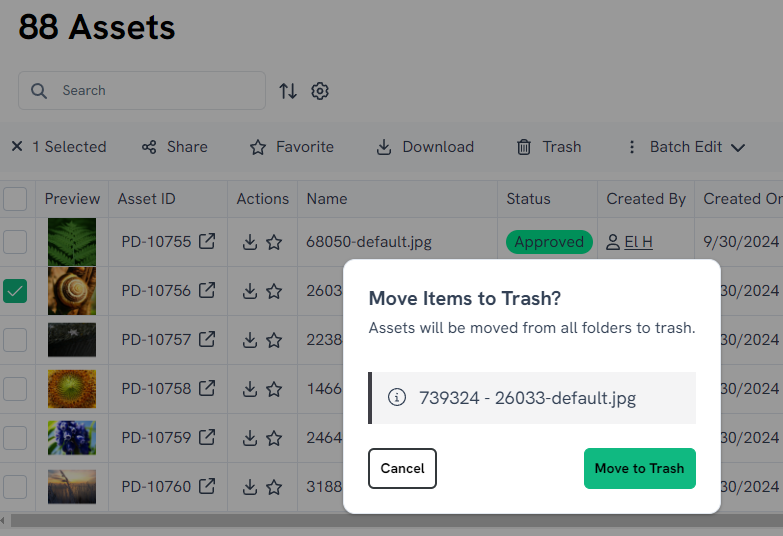The width and height of the screenshot is (783, 536).
Task: Star asset PD-10760 as favorite
Action: [x=274, y=487]
